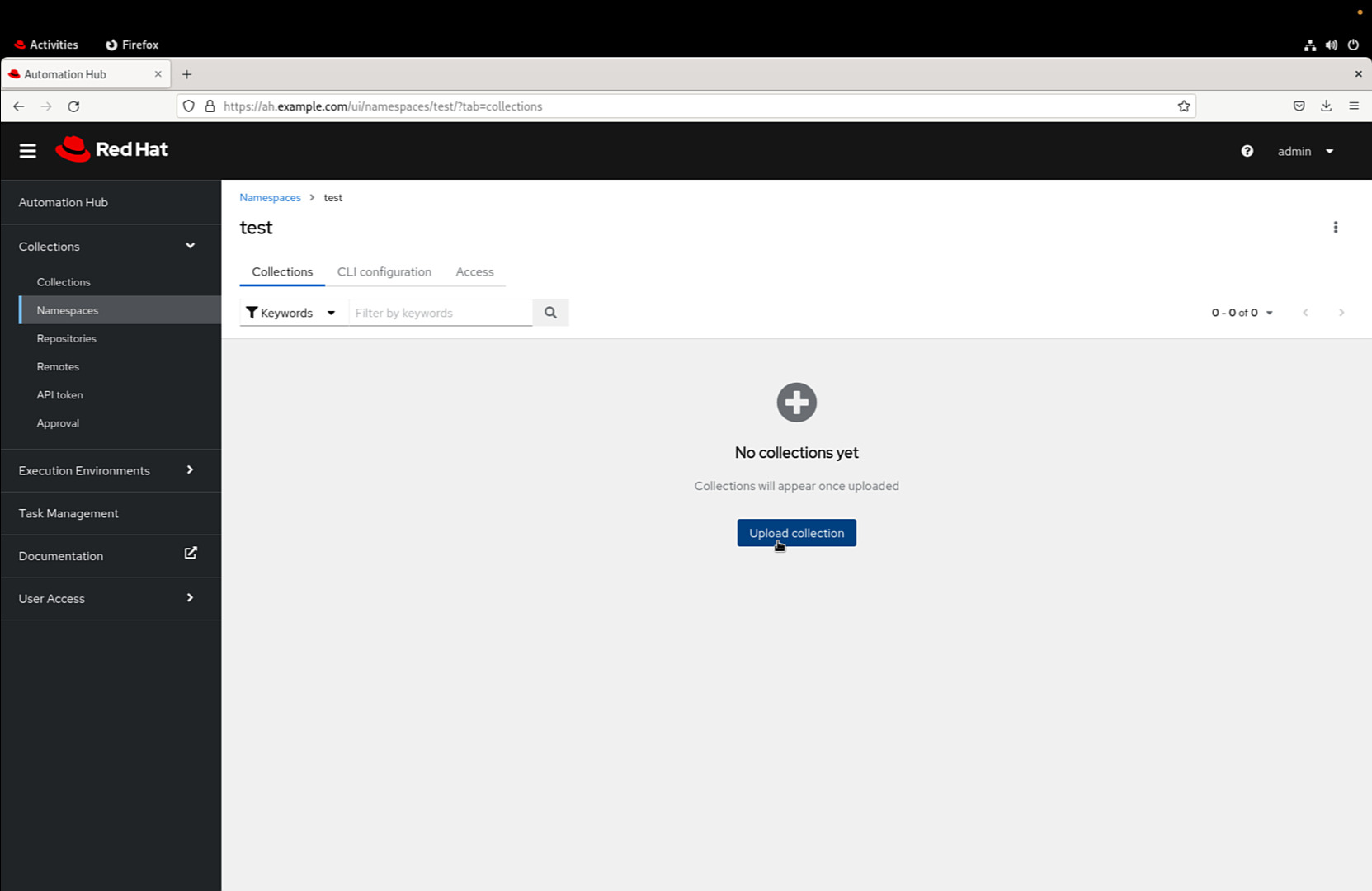Switch to the CLI configuration tab
This screenshot has width=1372, height=891.
tap(384, 271)
